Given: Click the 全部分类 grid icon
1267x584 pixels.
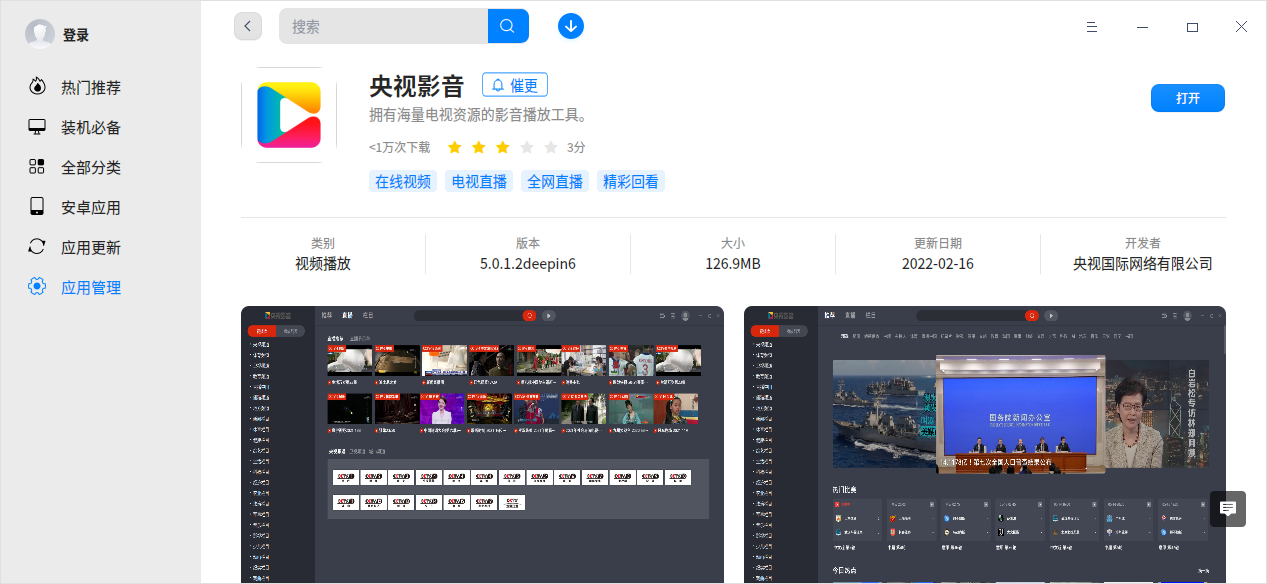Looking at the screenshot, I should pos(36,167).
